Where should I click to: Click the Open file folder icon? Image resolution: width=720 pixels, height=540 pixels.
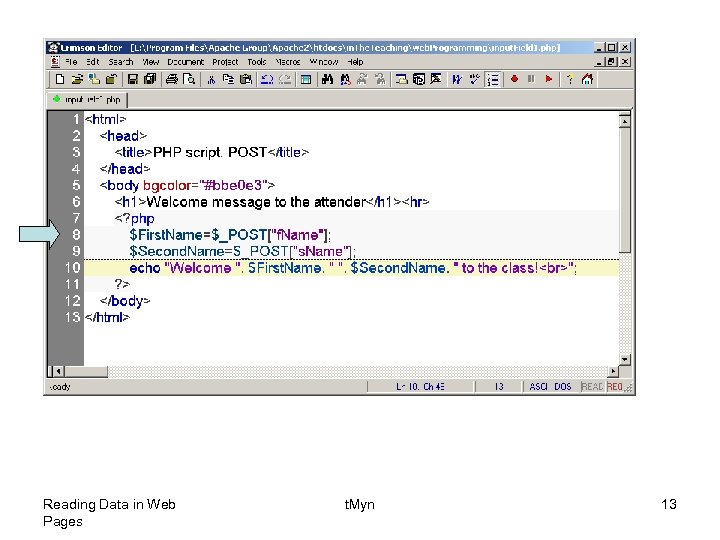77,79
